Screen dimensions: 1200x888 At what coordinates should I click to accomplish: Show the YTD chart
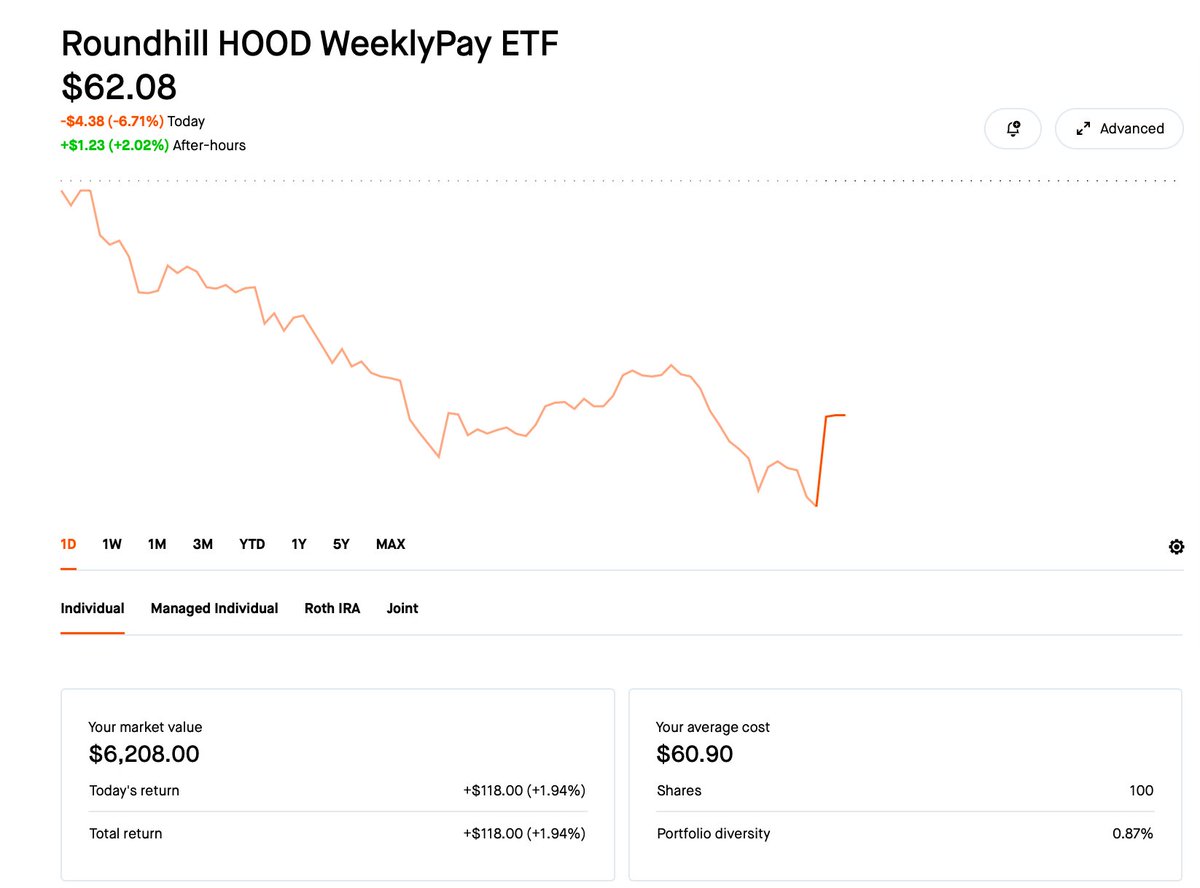coord(251,544)
